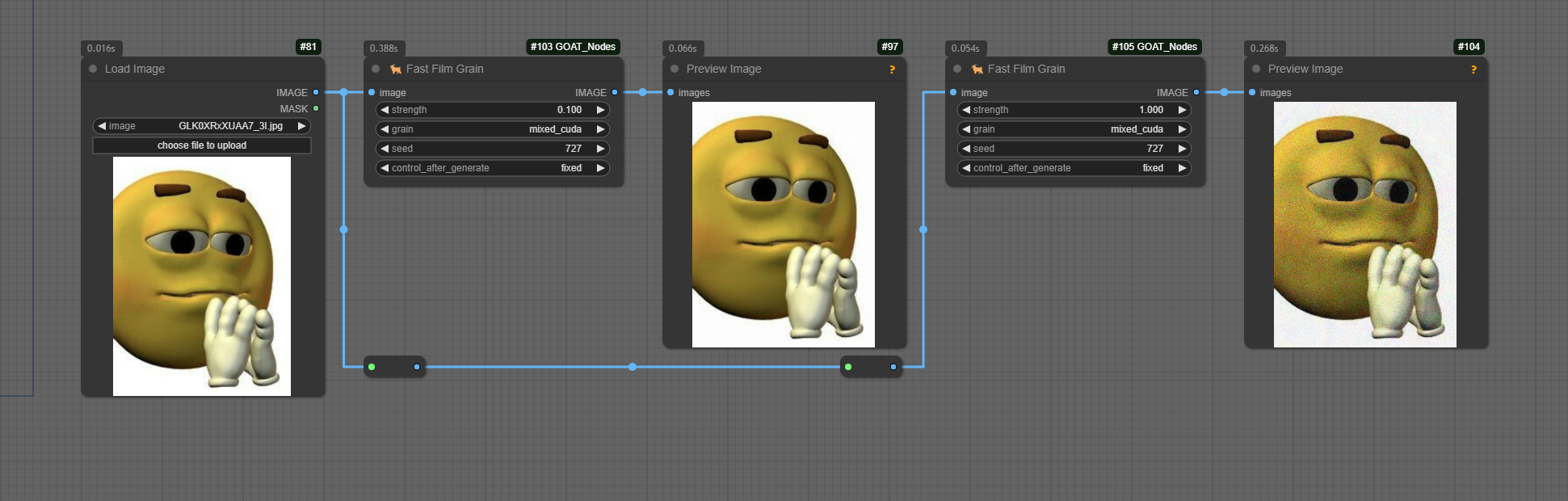Click the IMAGE output socket on Fast Film Grain #103

(x=615, y=92)
